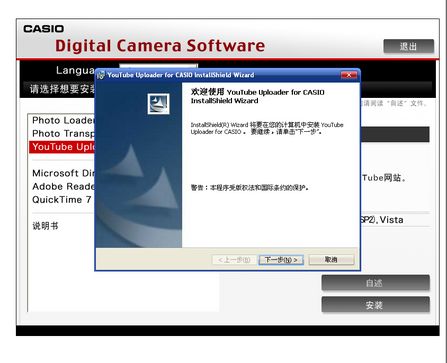Open the Language dropdown box
Screen dimensions: 447x363
[159, 66]
